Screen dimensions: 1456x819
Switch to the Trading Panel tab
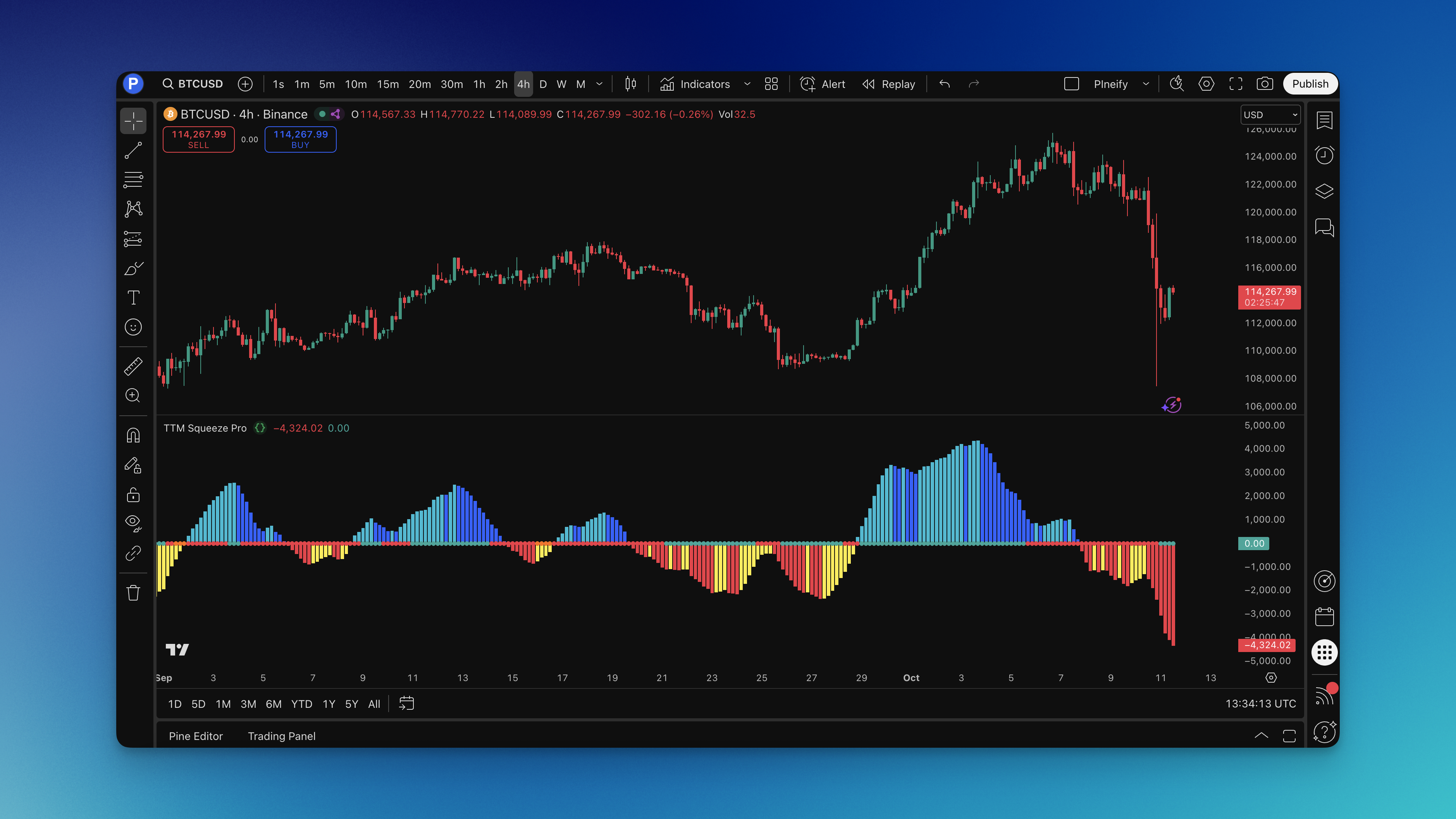(x=282, y=736)
